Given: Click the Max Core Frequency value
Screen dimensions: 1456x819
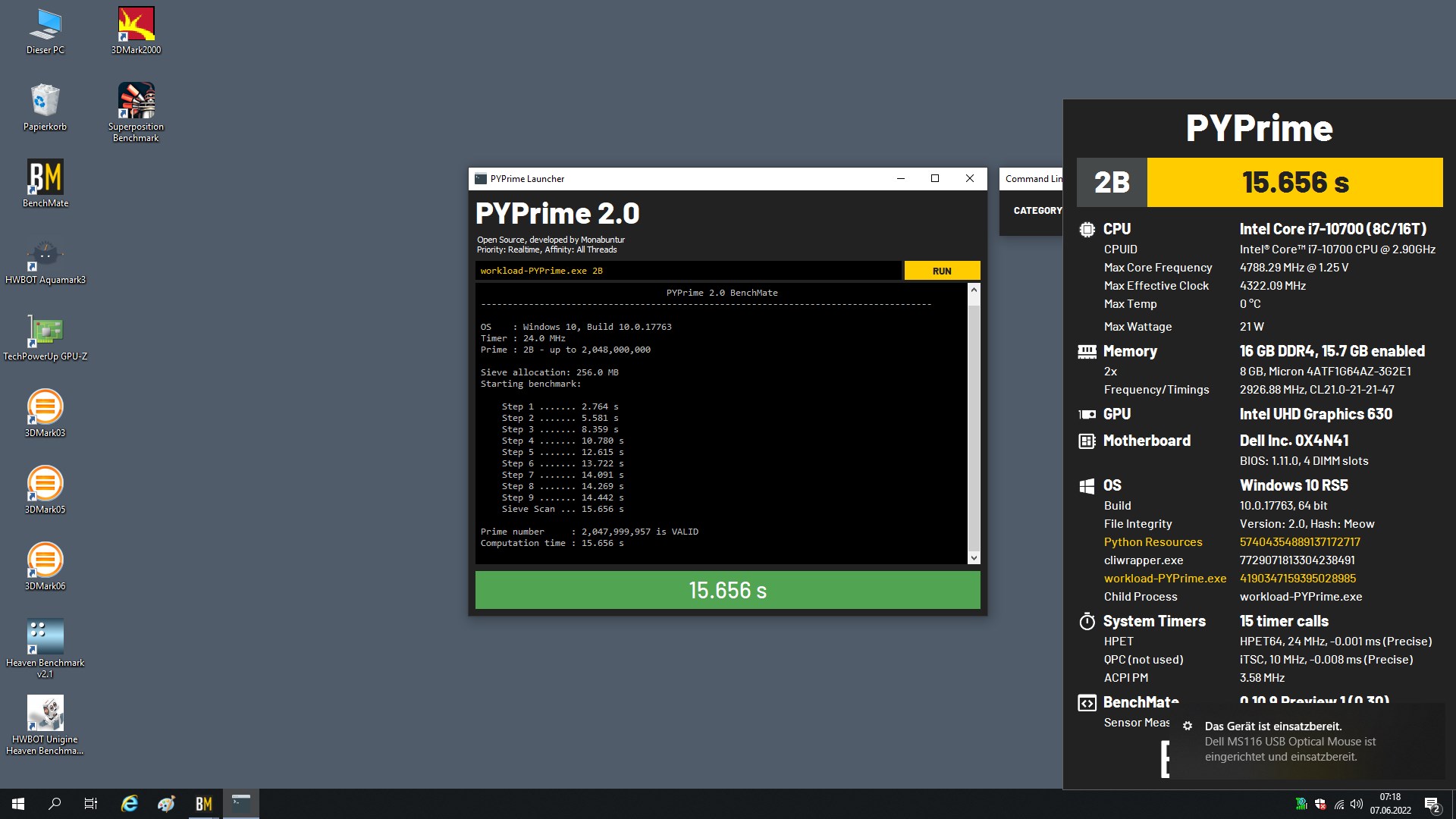Looking at the screenshot, I should [x=1294, y=268].
